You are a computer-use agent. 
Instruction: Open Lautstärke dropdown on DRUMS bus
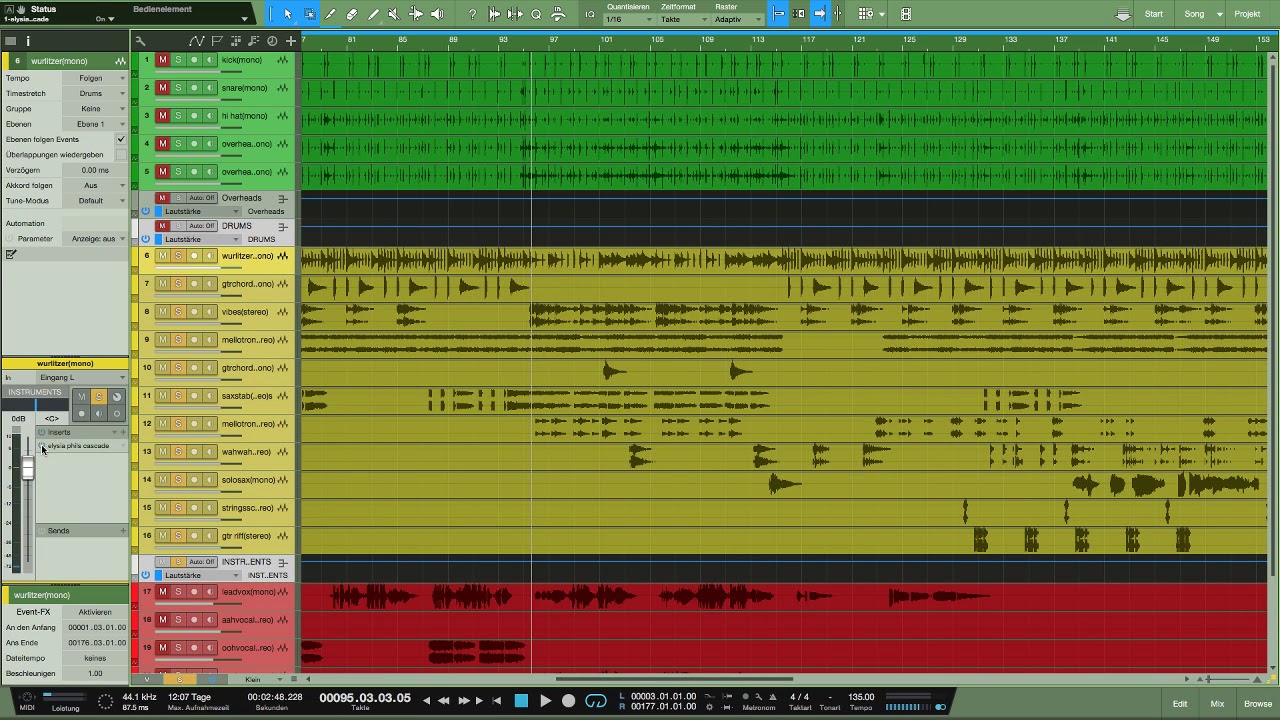click(202, 240)
